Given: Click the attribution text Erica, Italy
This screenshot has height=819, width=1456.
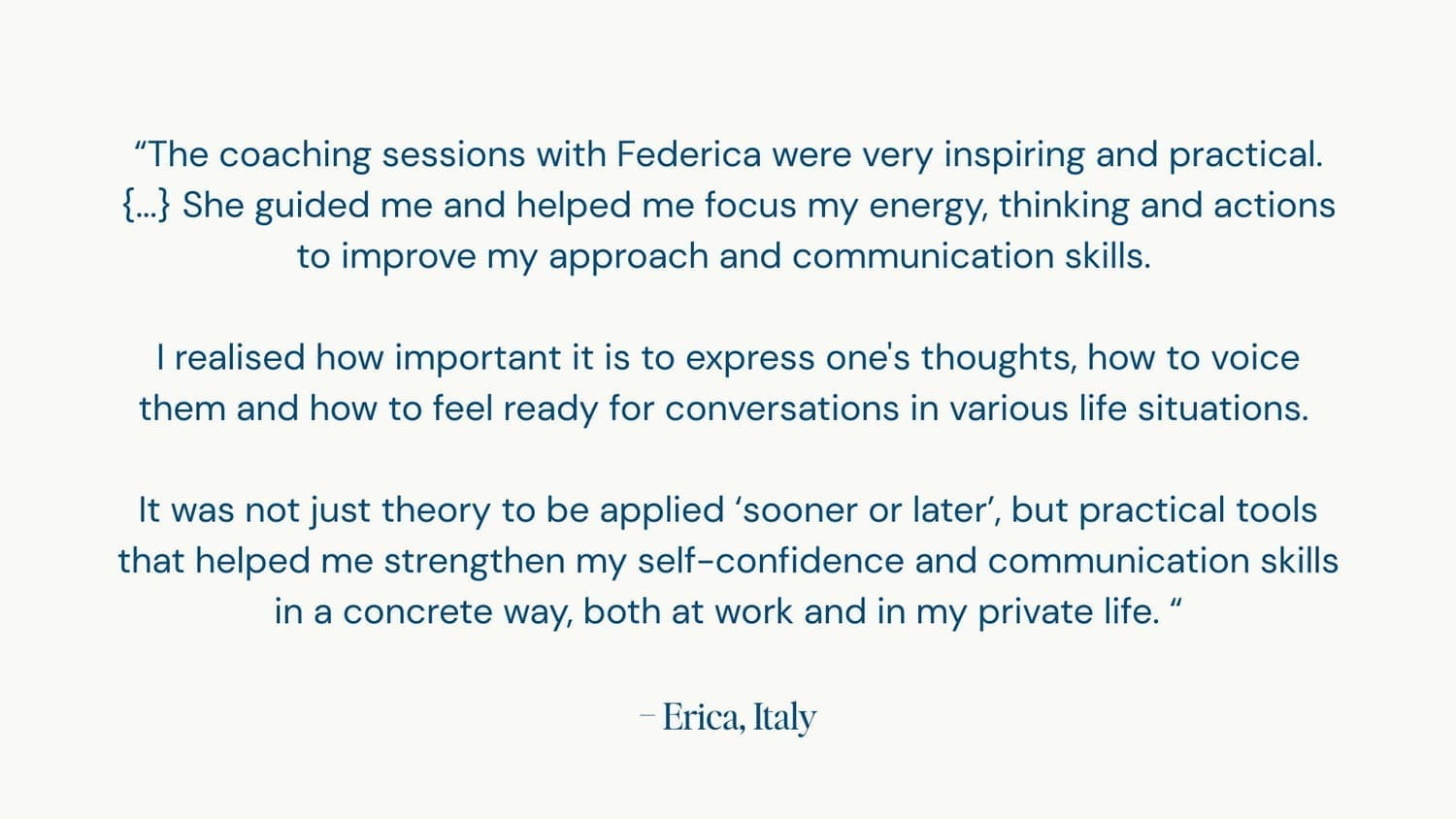Looking at the screenshot, I should coord(738,717).
